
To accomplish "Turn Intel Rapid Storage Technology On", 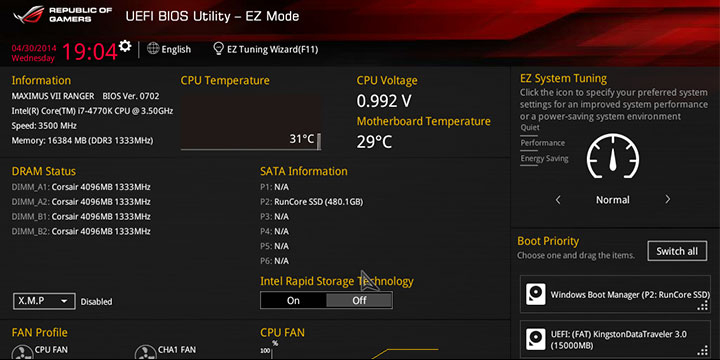I will point(293,300).
